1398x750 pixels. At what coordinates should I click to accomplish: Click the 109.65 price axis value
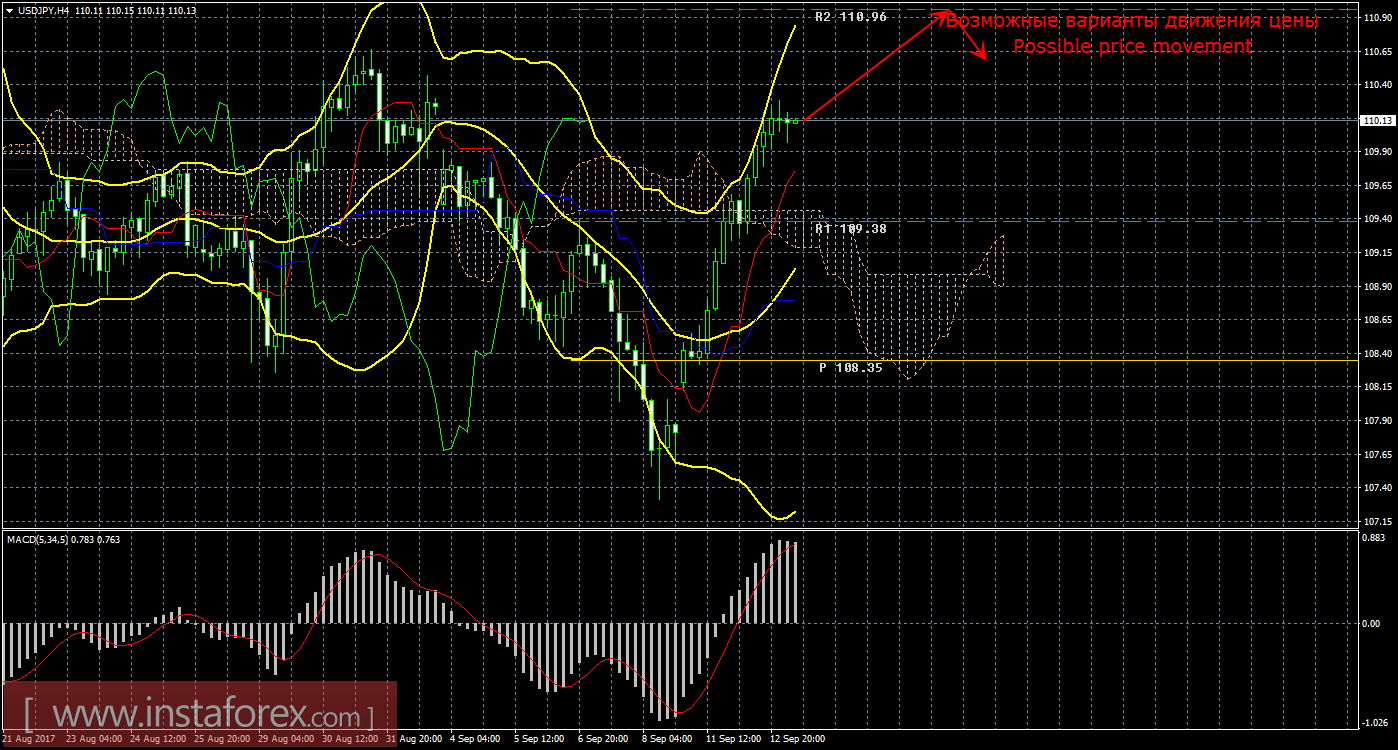click(x=1378, y=186)
